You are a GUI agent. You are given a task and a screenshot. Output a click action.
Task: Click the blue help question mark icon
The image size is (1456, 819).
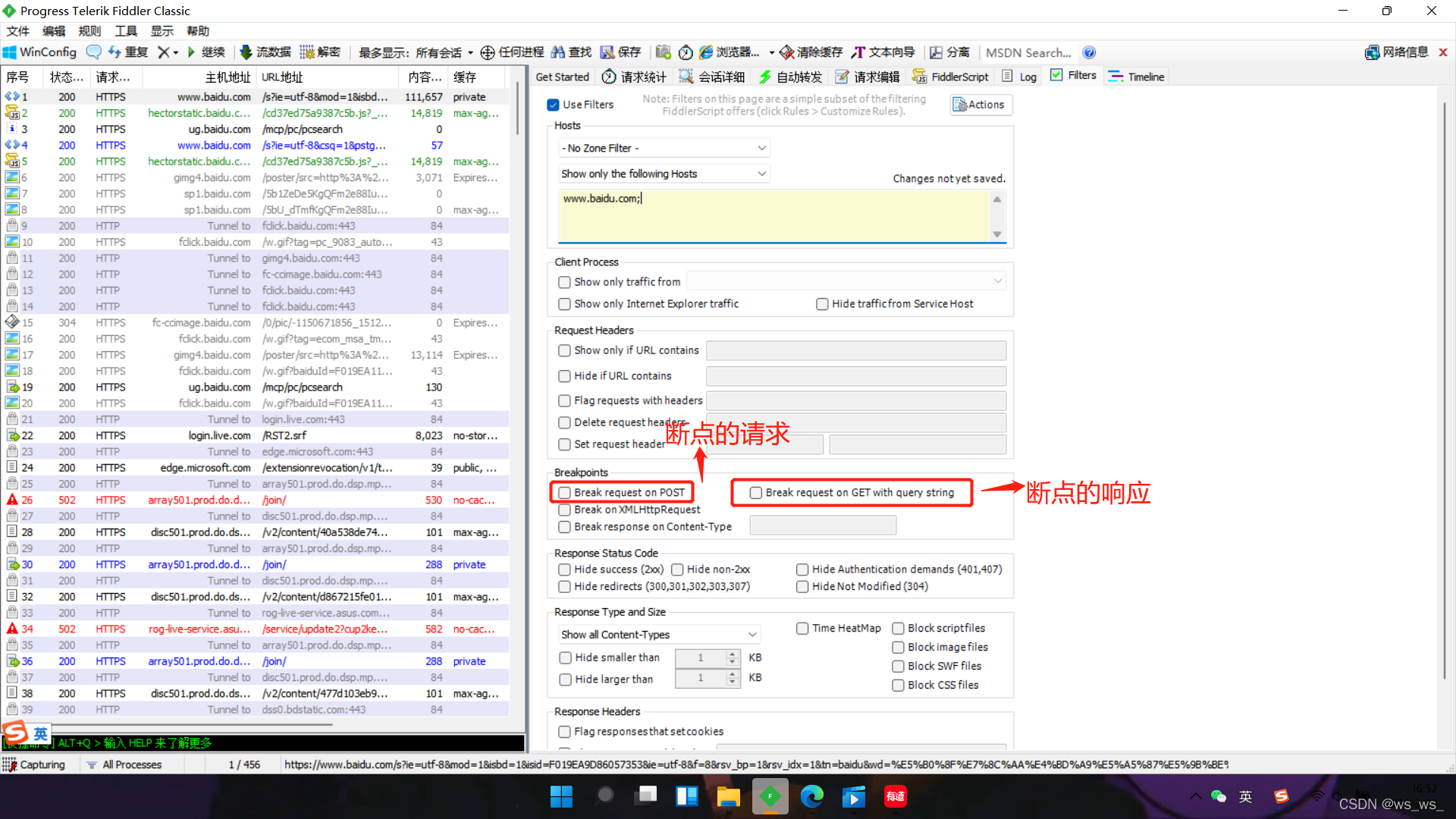tap(1089, 52)
